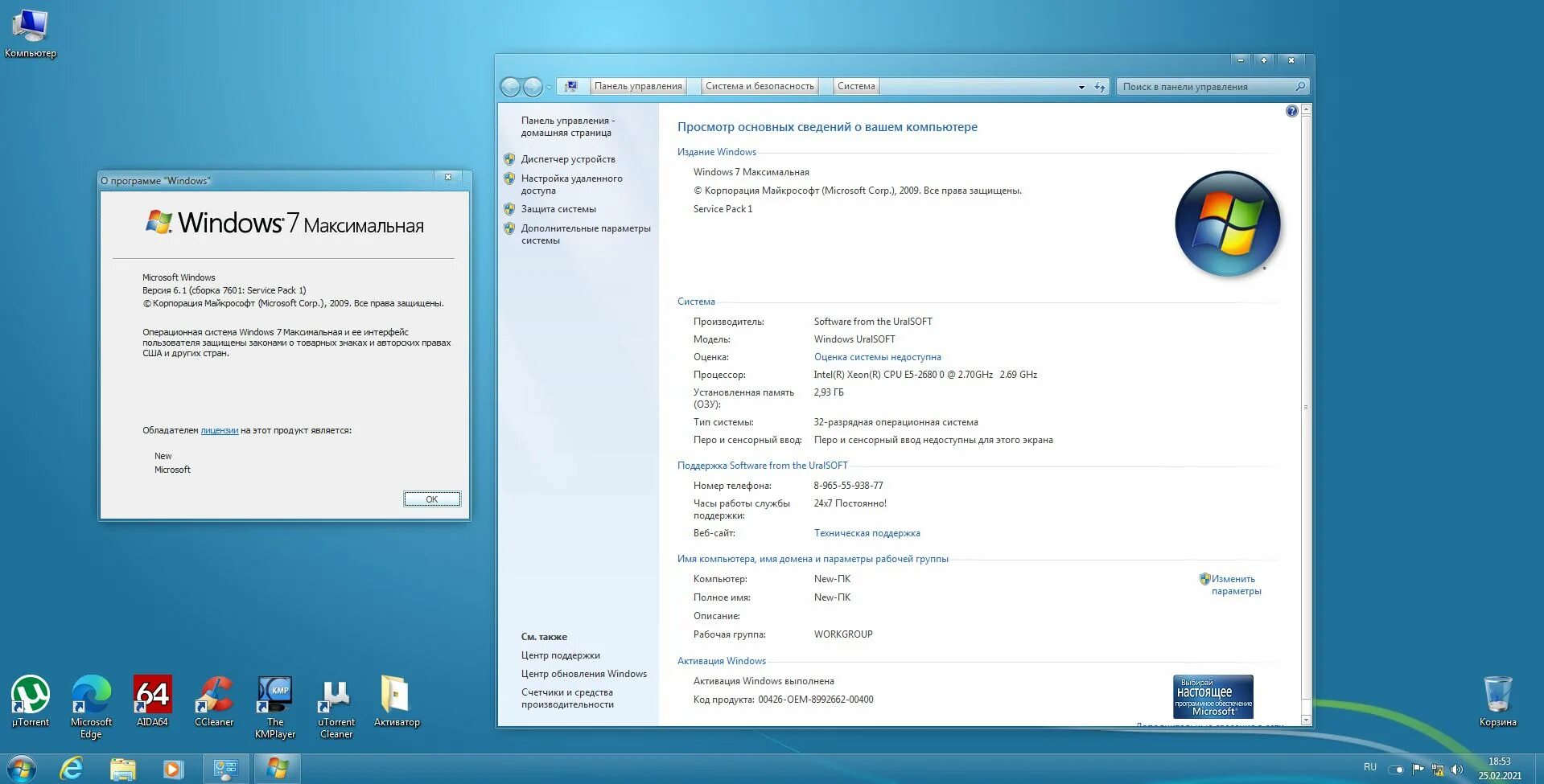The width and height of the screenshot is (1544, 784).
Task: Select the µTorrent desktop shortcut
Action: [x=31, y=701]
